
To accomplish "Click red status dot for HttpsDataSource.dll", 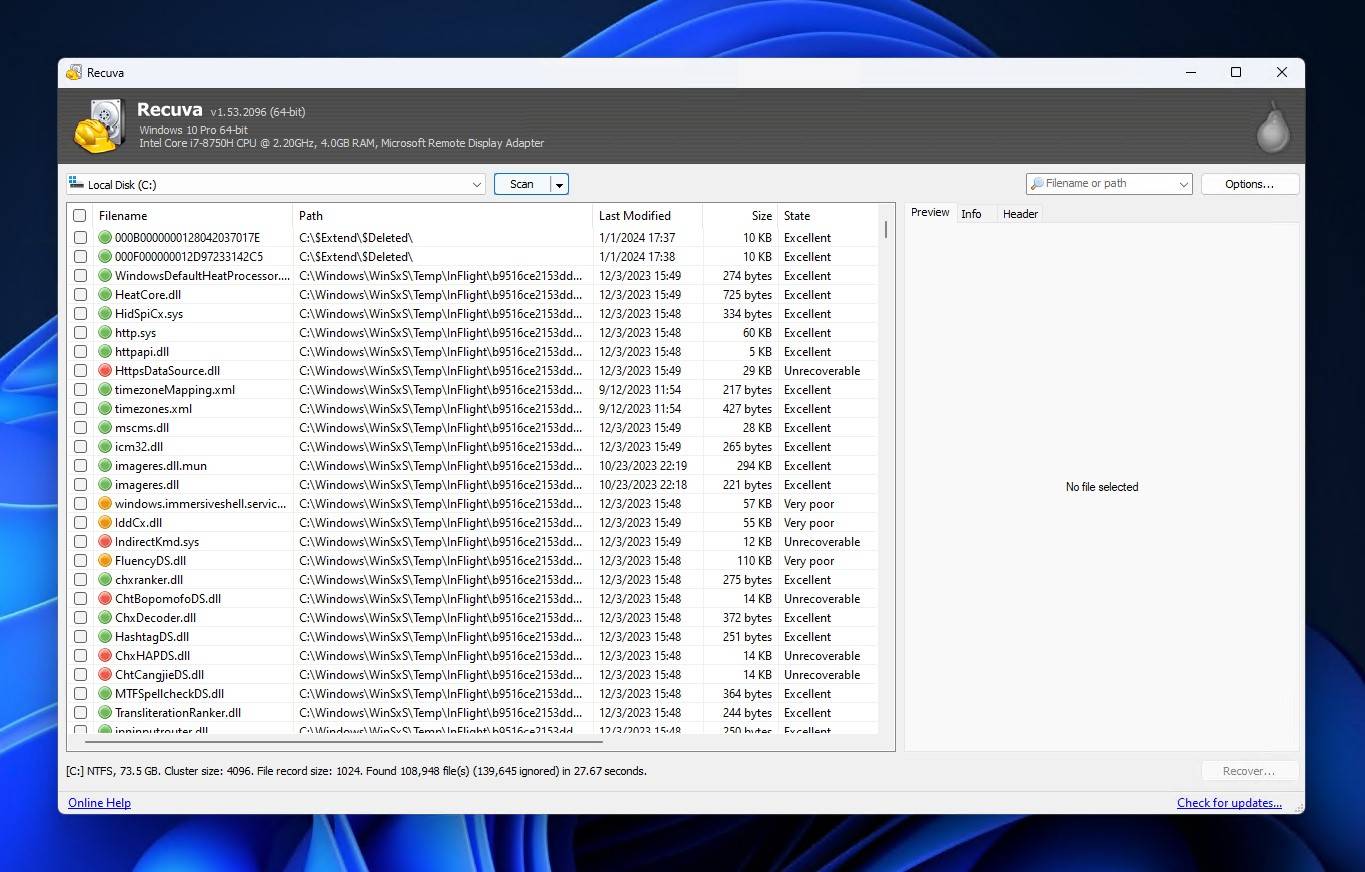I will click(105, 371).
